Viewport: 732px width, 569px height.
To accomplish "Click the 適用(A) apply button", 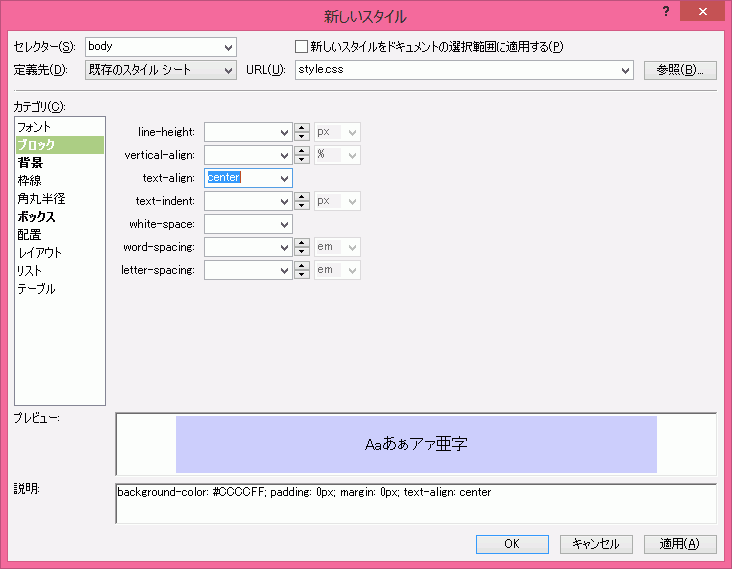I will (x=680, y=544).
